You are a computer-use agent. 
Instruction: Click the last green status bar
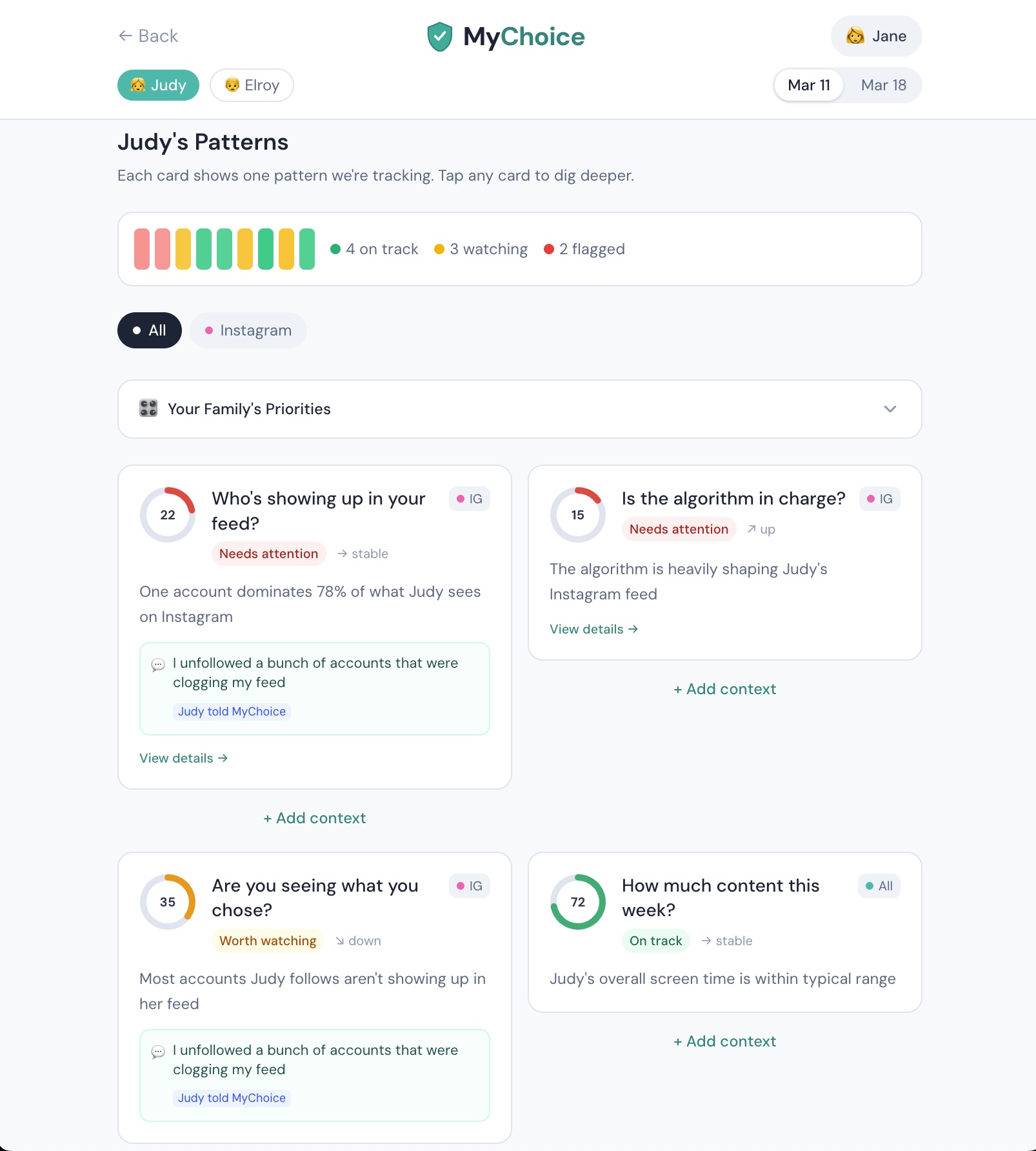point(307,249)
